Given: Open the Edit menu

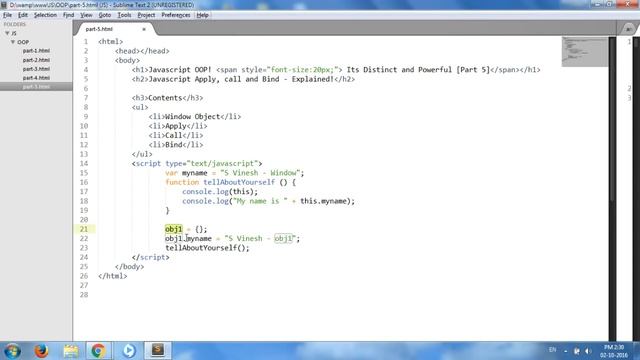Looking at the screenshot, I should [x=23, y=15].
